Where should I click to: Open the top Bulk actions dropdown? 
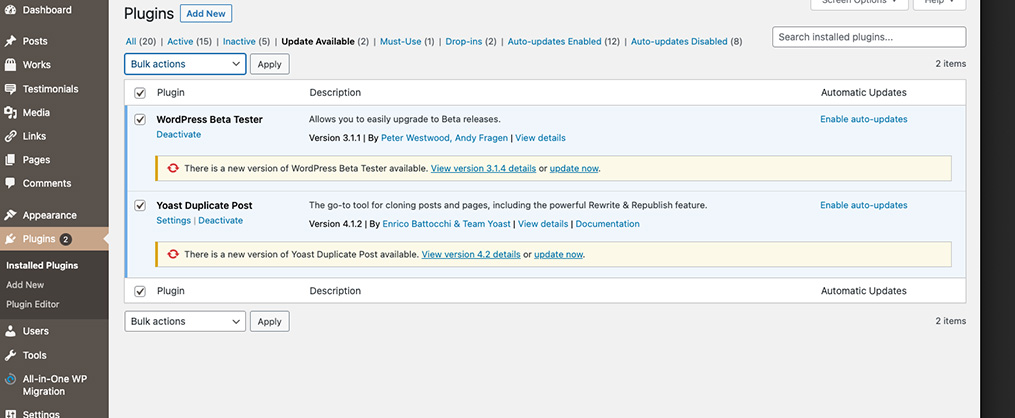pos(185,64)
